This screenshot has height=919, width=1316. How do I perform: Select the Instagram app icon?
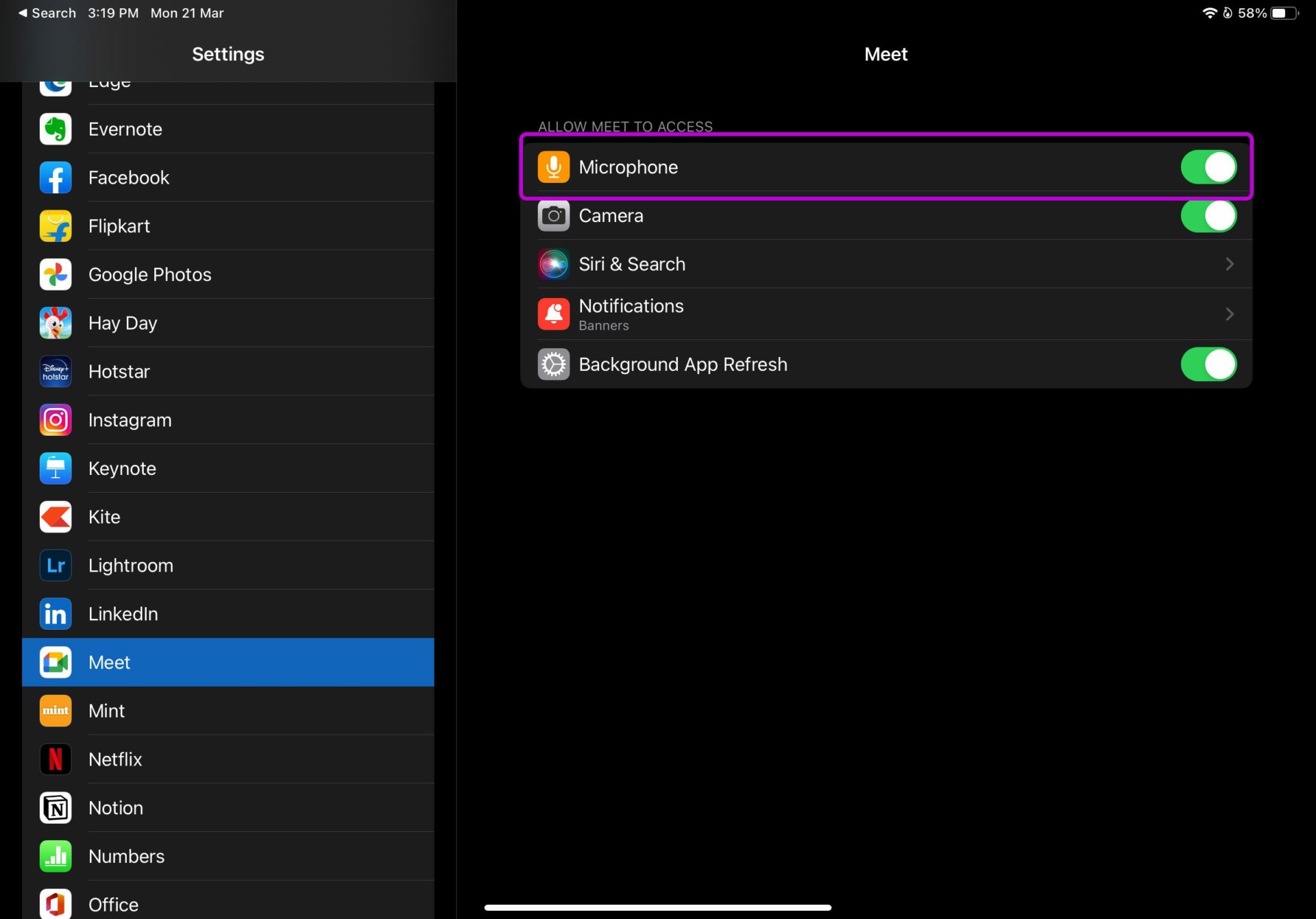(56, 419)
